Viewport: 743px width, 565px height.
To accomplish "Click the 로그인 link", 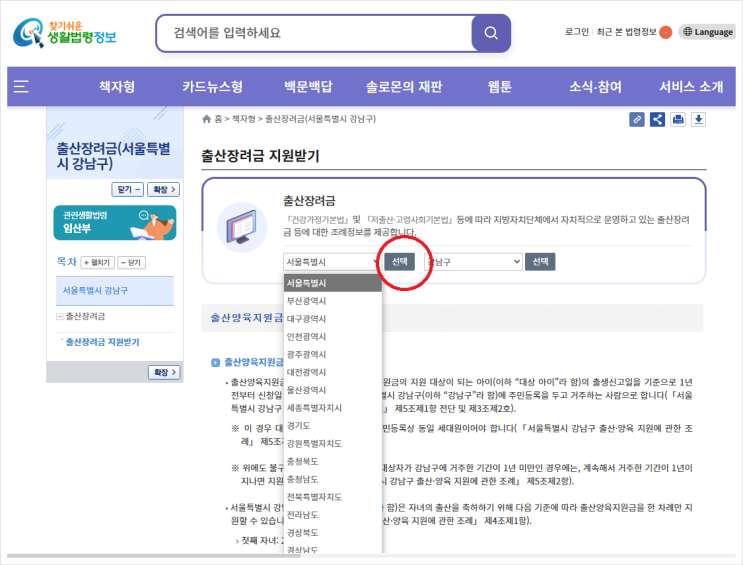I will tap(577, 32).
